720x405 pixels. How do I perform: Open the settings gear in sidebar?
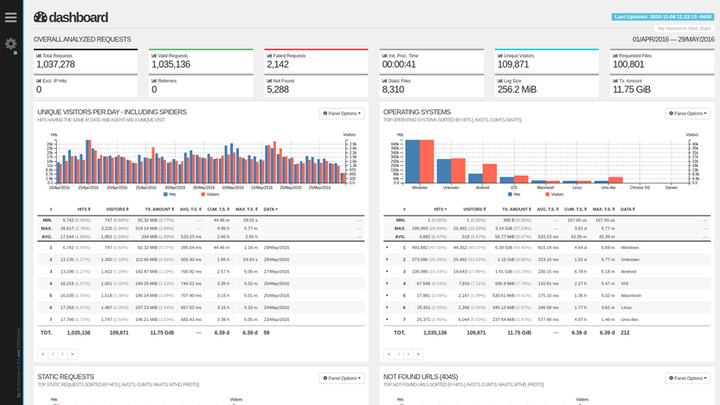click(x=11, y=44)
